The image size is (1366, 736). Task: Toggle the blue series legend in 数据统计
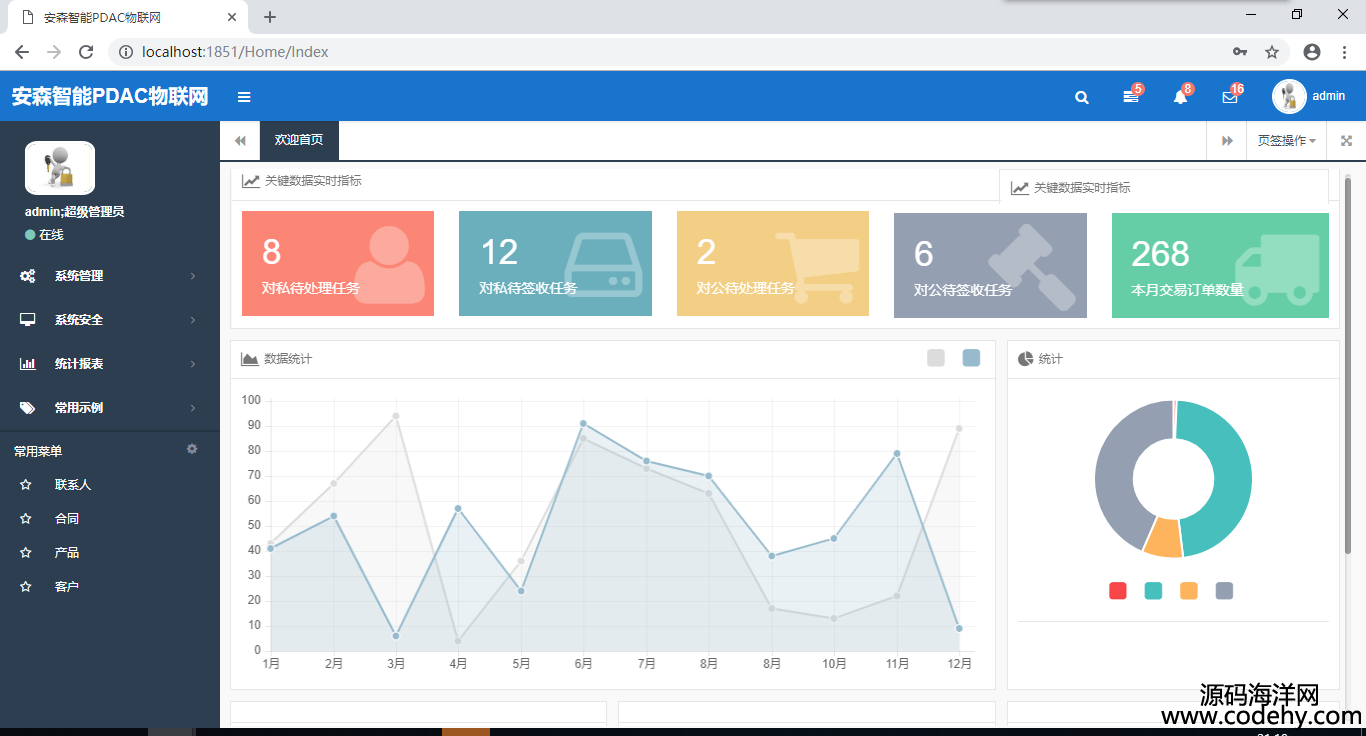[971, 358]
